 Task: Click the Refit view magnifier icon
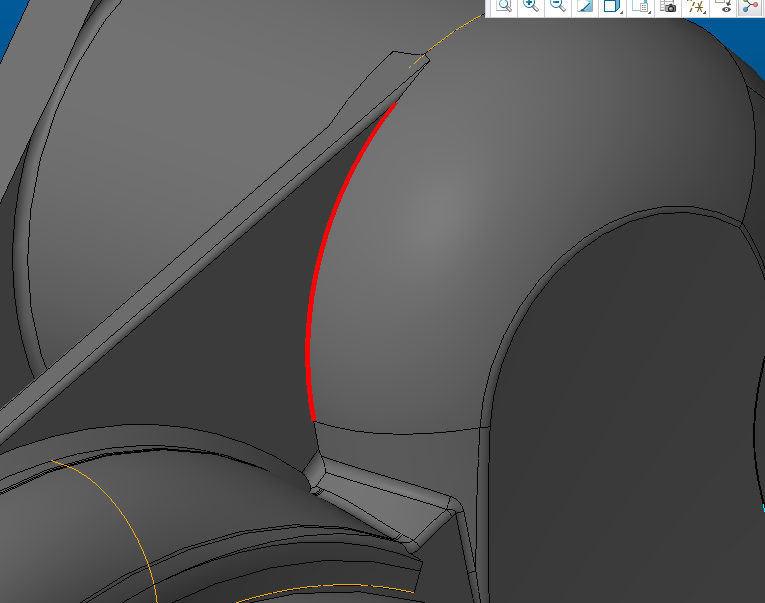(503, 7)
